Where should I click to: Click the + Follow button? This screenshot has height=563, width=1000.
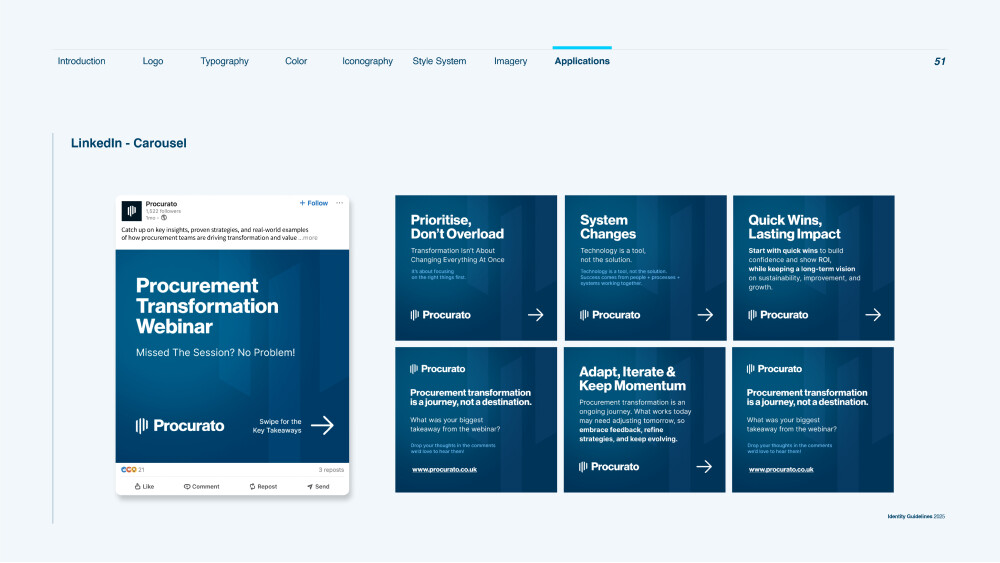coord(314,203)
